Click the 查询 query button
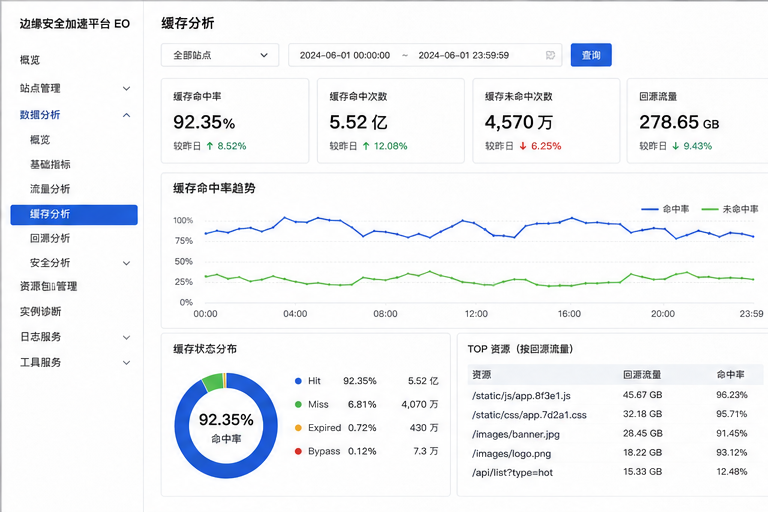This screenshot has width=768, height=512. (591, 55)
